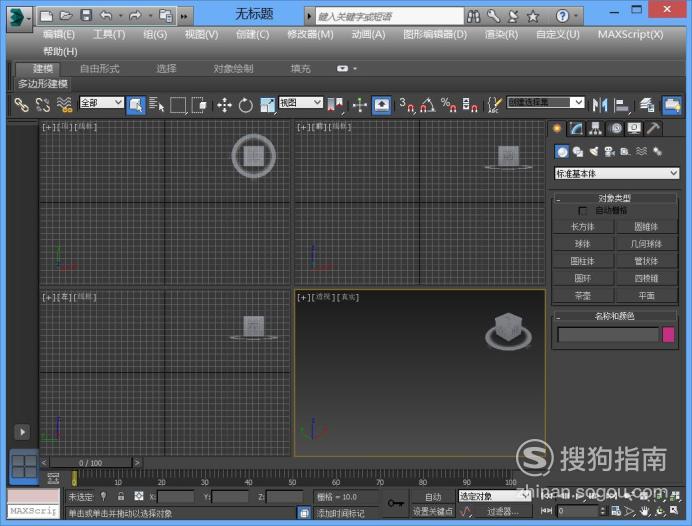Click the 0 / 100 time slider handle
Viewport: 692px width, 526px height.
(x=90, y=463)
